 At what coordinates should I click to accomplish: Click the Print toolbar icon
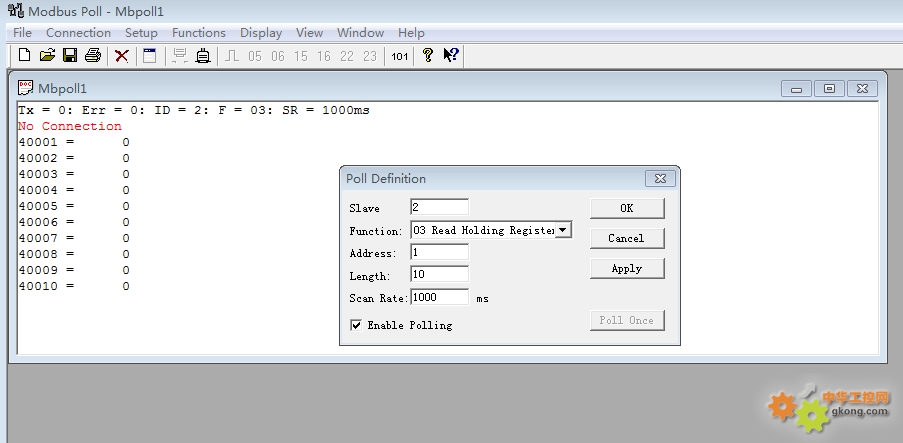93,55
